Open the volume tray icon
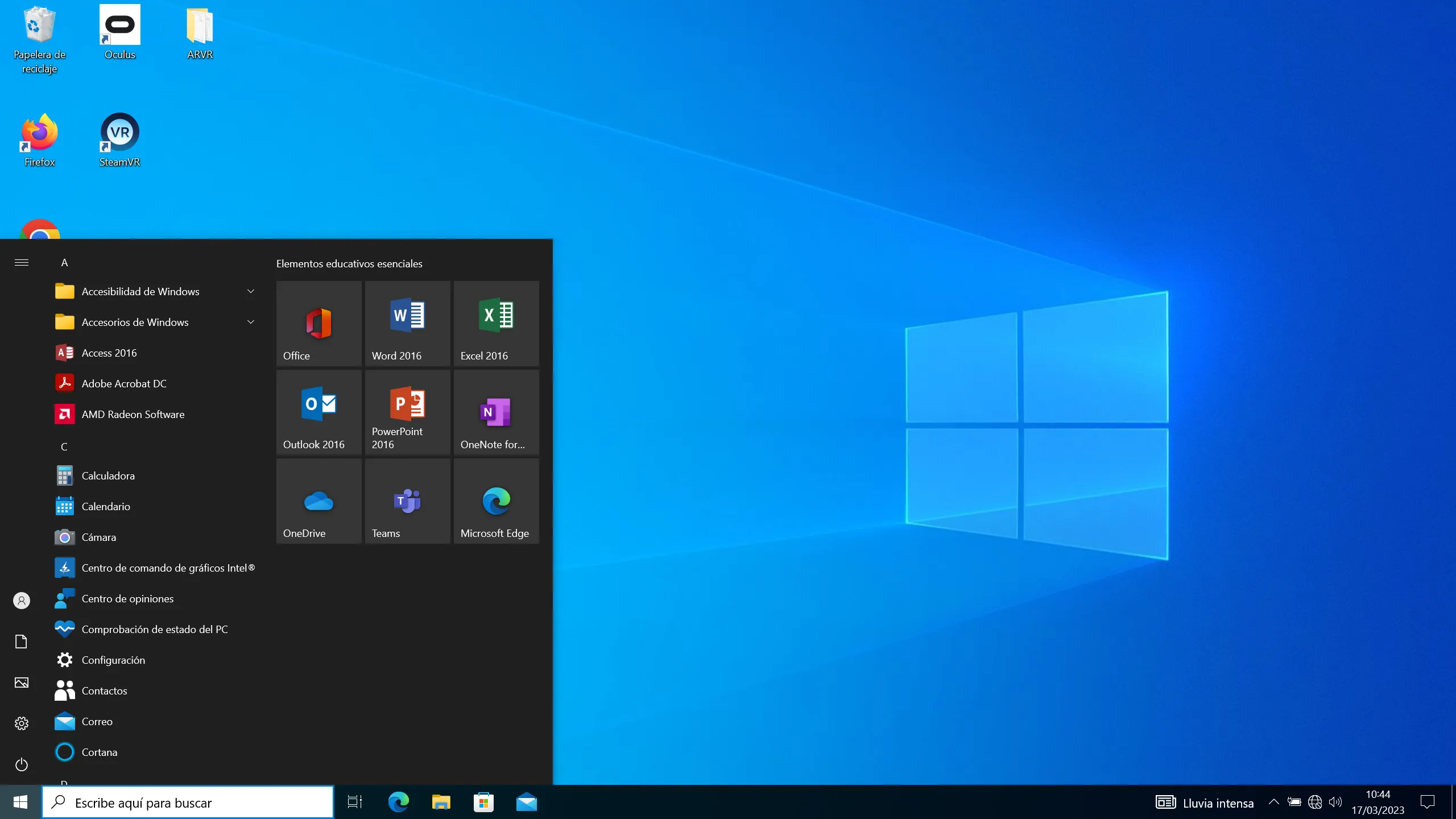The width and height of the screenshot is (1456, 819). [x=1335, y=803]
